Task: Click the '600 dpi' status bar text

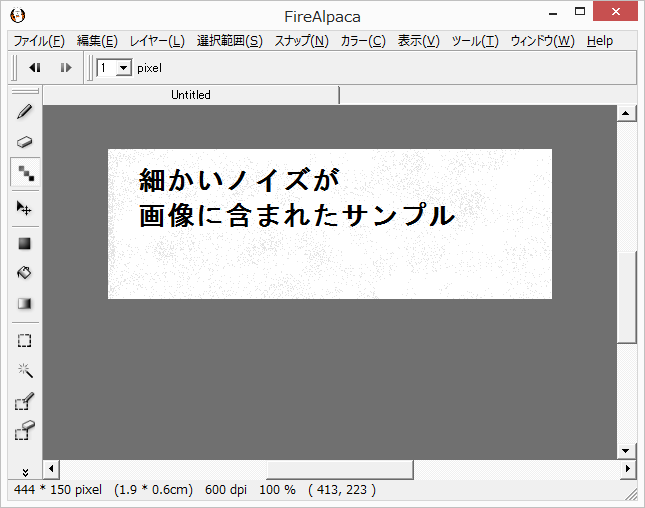Action: pyautogui.click(x=226, y=489)
